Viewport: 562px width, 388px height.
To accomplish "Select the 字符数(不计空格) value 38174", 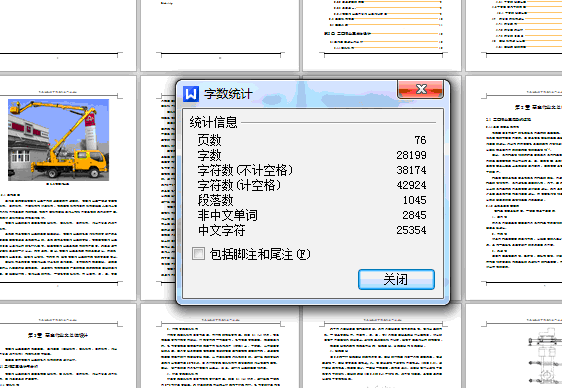I will (x=411, y=170).
